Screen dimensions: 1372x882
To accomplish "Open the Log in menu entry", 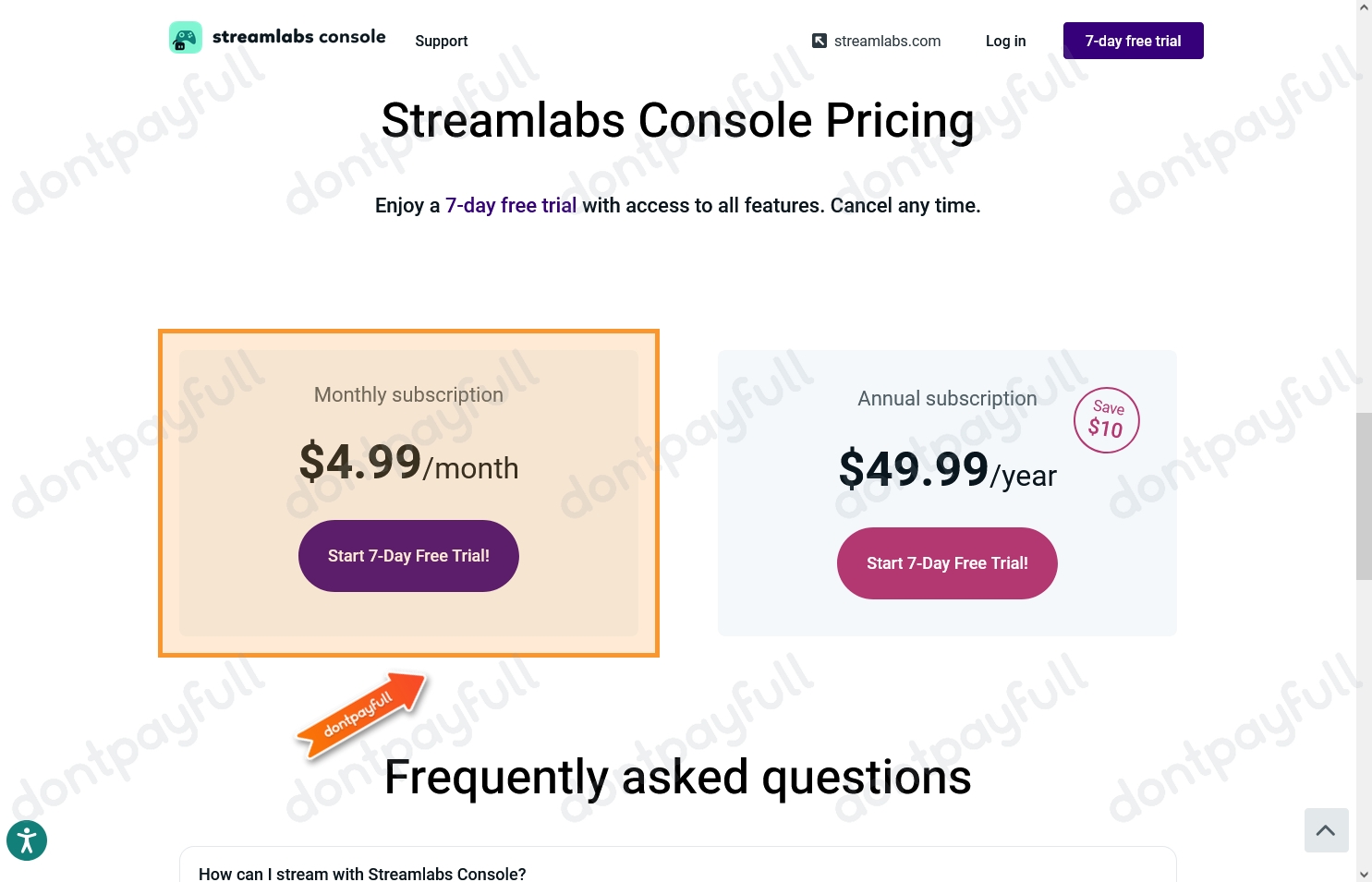I will (1005, 41).
